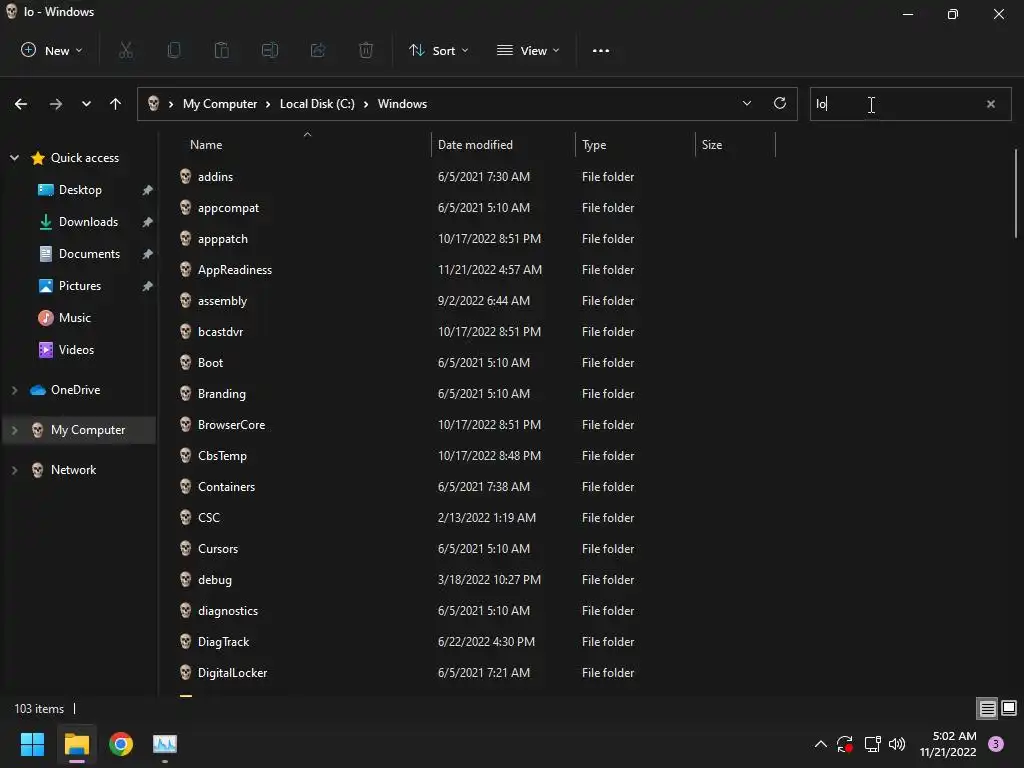Select the DiagTrack folder
The image size is (1024, 768).
click(223, 642)
